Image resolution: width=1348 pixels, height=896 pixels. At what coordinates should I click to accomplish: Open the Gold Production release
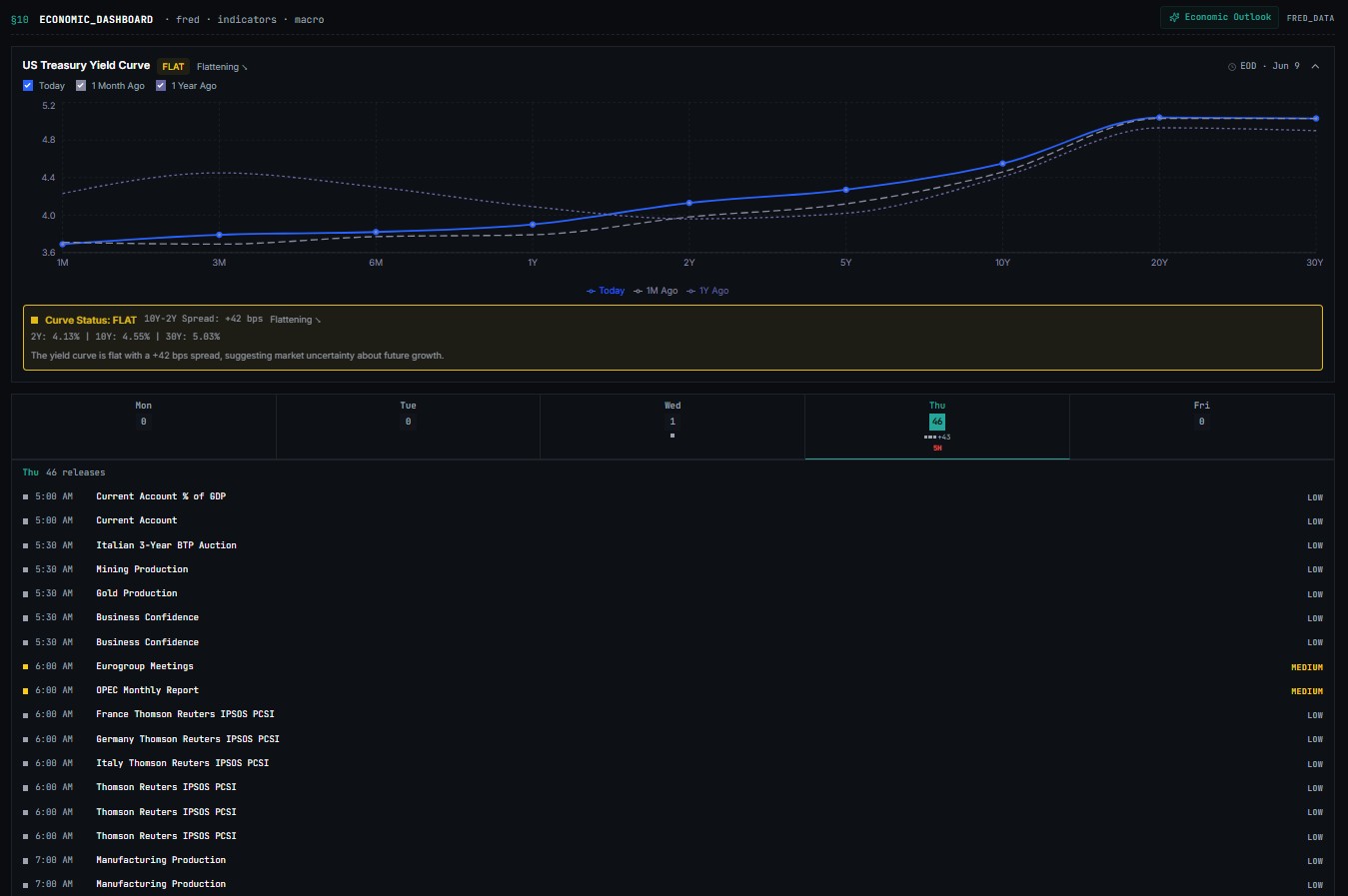click(673, 593)
